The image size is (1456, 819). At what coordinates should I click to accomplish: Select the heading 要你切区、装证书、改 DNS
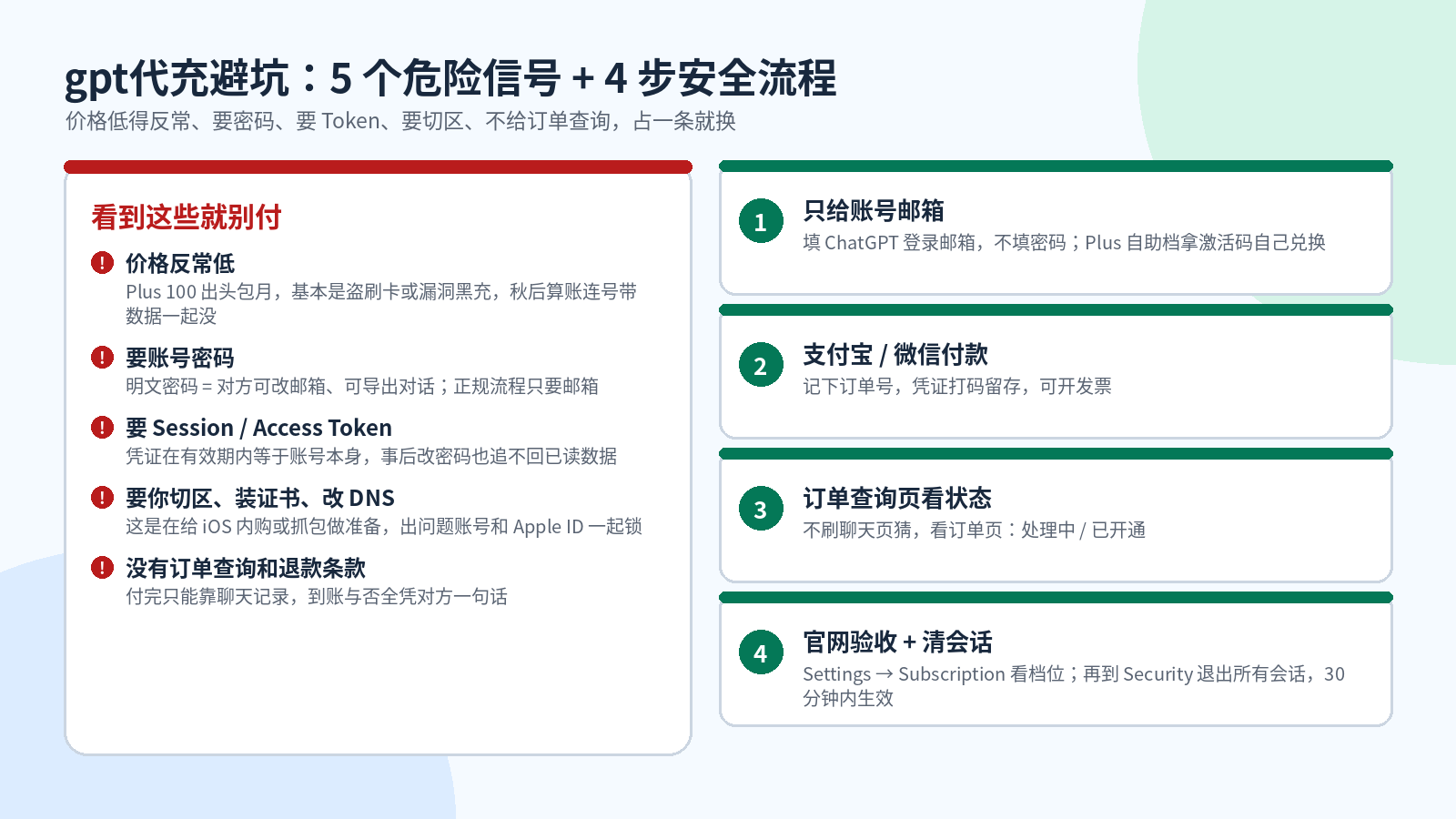260,499
